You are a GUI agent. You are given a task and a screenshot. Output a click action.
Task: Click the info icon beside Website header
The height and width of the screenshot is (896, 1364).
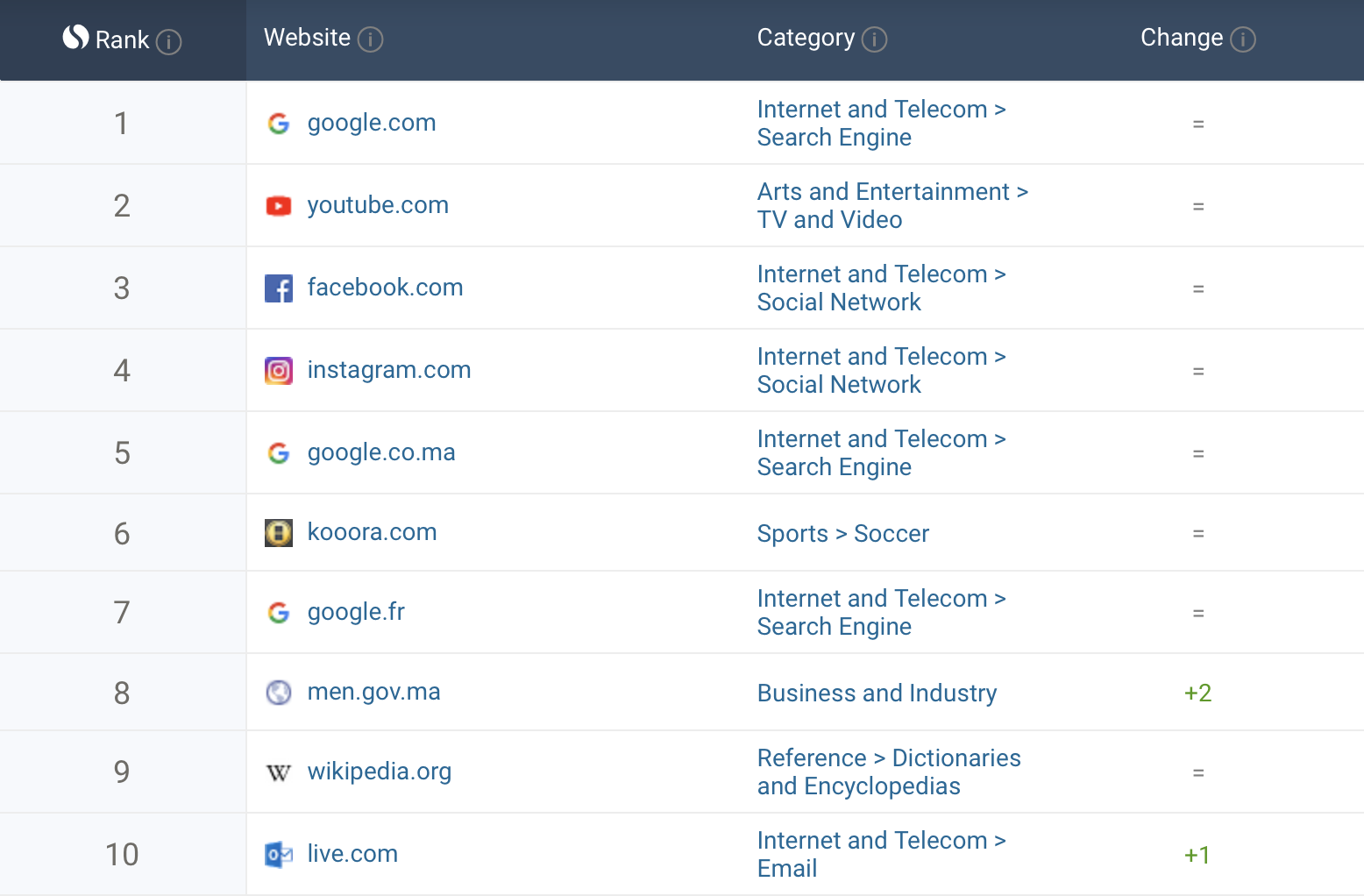371,39
